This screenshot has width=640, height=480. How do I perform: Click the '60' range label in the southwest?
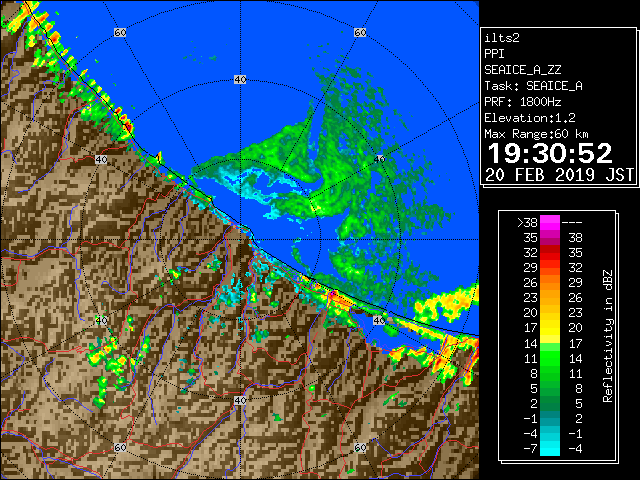pyautogui.click(x=120, y=448)
